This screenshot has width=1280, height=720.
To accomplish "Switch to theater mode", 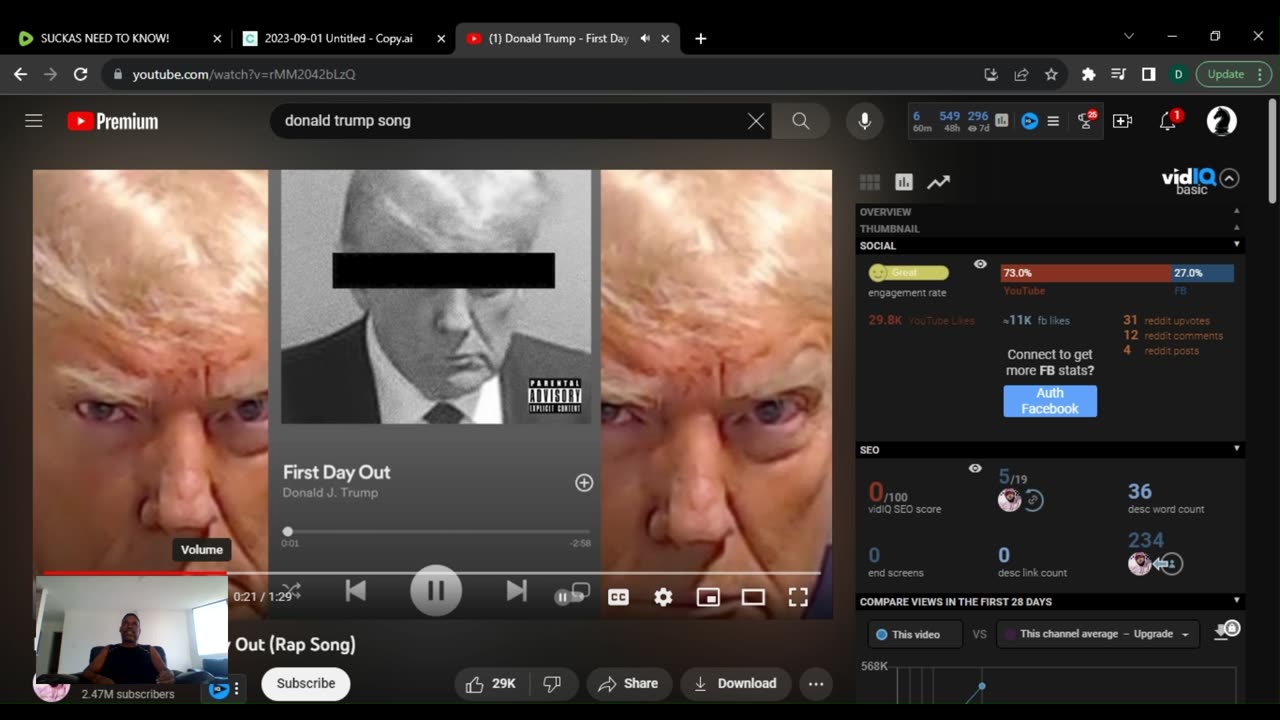I will [753, 597].
